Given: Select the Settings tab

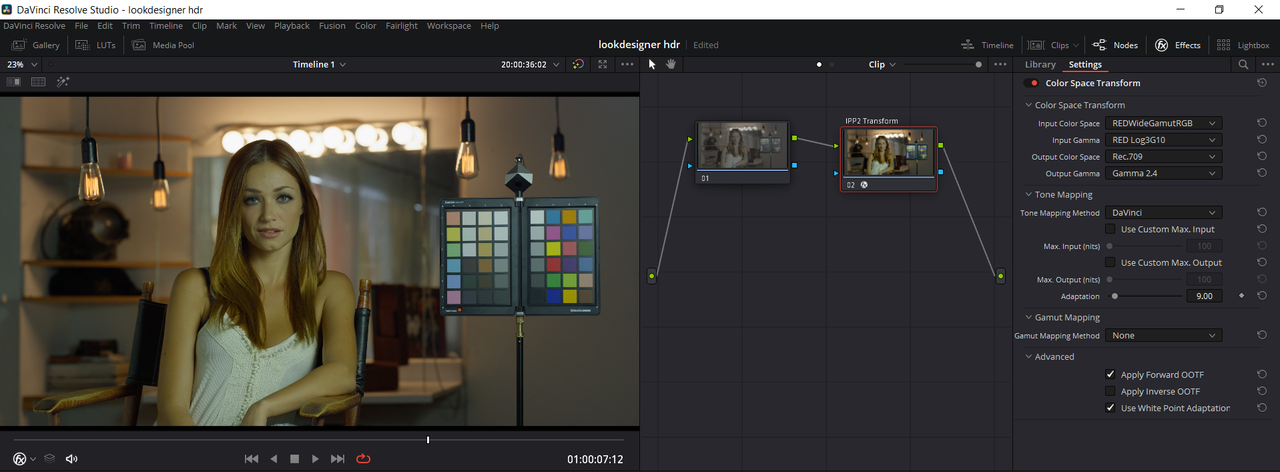Looking at the screenshot, I should pos(1085,64).
